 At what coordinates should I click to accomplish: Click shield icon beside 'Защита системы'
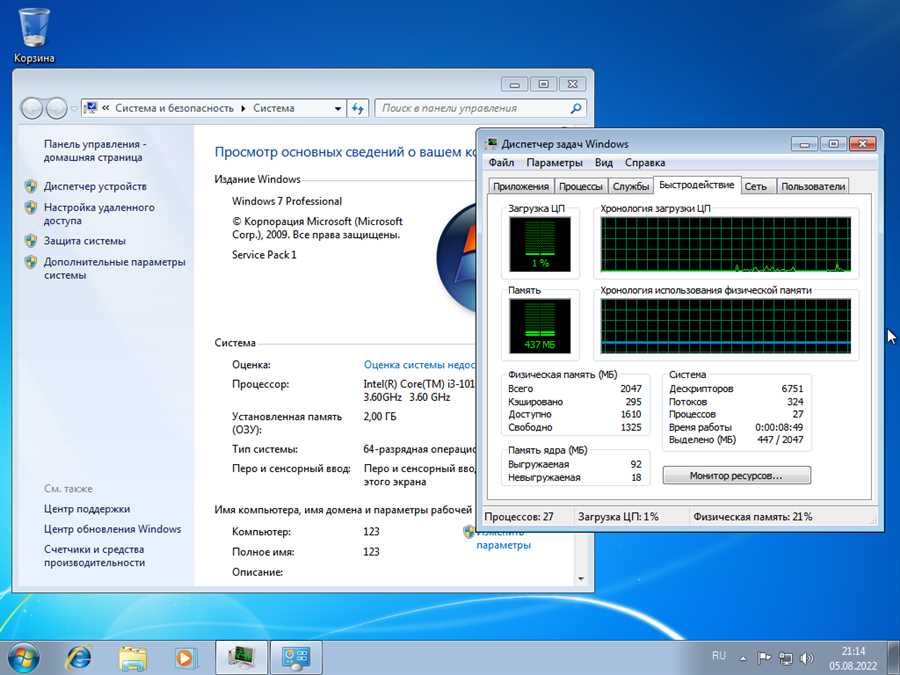click(x=31, y=240)
